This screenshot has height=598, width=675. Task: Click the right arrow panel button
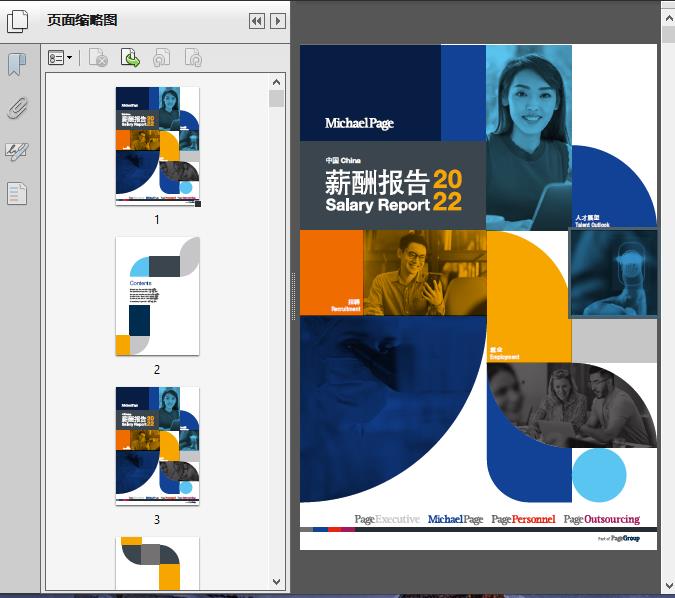pyautogui.click(x=278, y=21)
